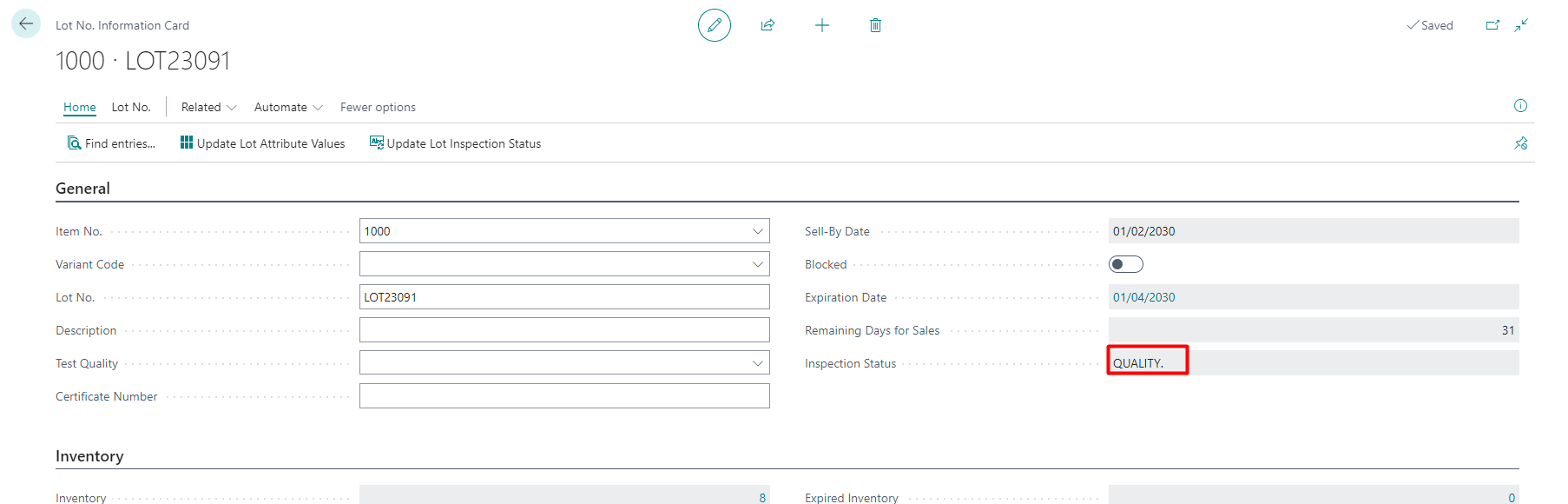Click the Sell-By Date value 01/02/2030
Screen dimensions: 1568x504
(x=1144, y=231)
